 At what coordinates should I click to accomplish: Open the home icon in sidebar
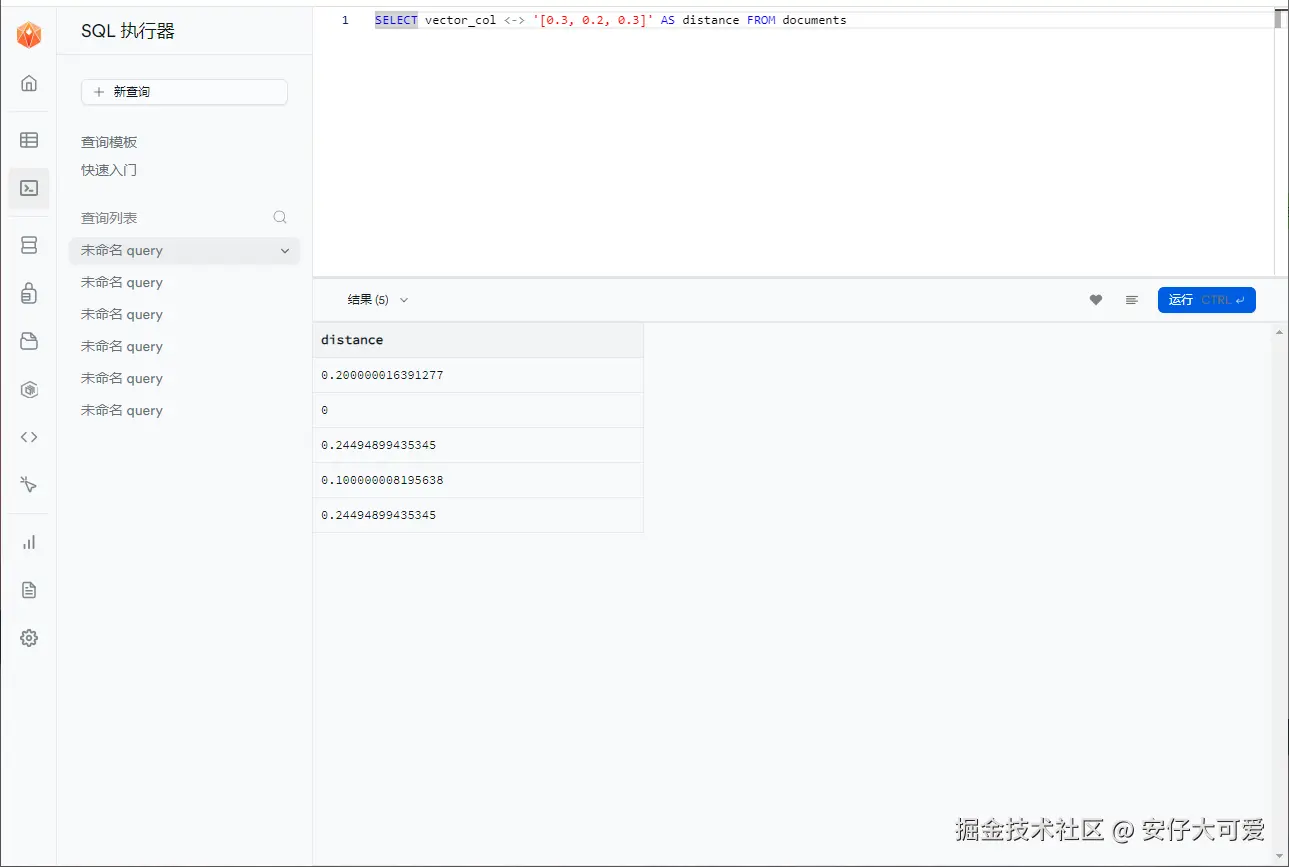click(29, 83)
